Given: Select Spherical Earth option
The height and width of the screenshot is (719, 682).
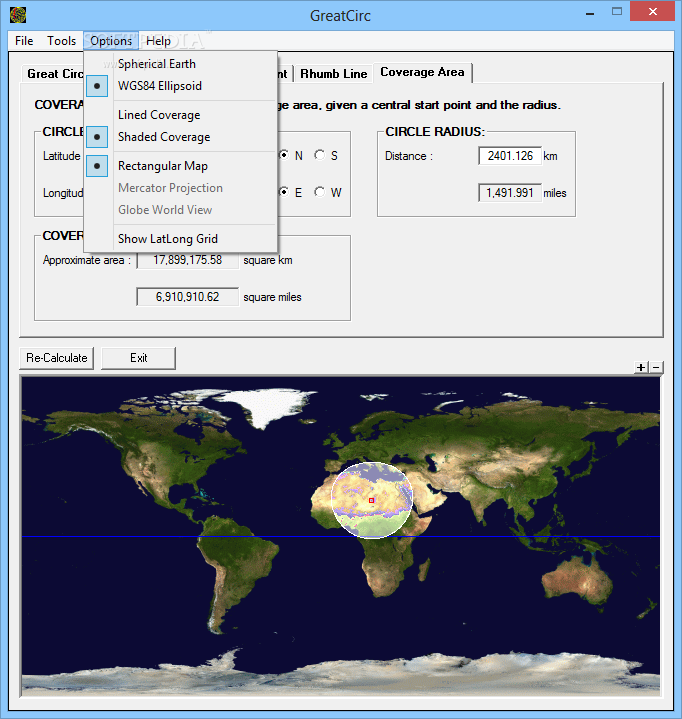Looking at the screenshot, I should [x=181, y=64].
